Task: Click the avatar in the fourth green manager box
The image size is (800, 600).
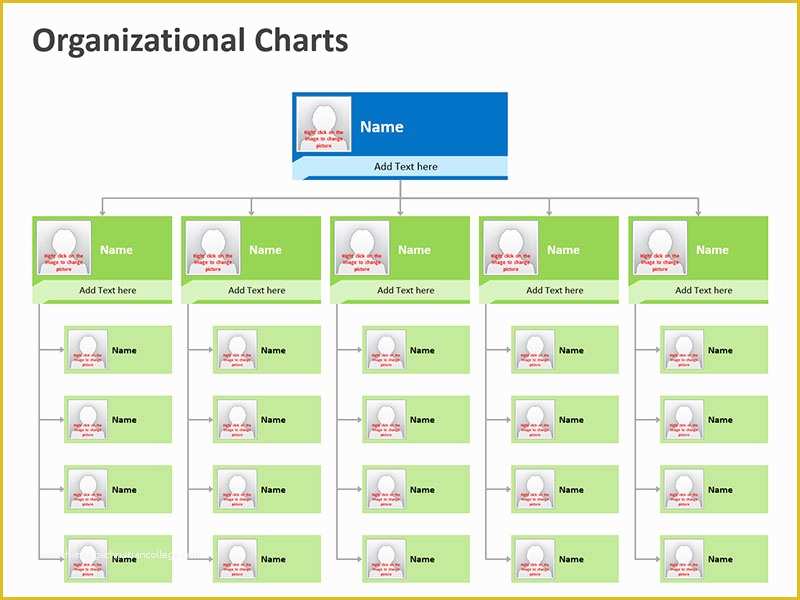Action: click(511, 248)
